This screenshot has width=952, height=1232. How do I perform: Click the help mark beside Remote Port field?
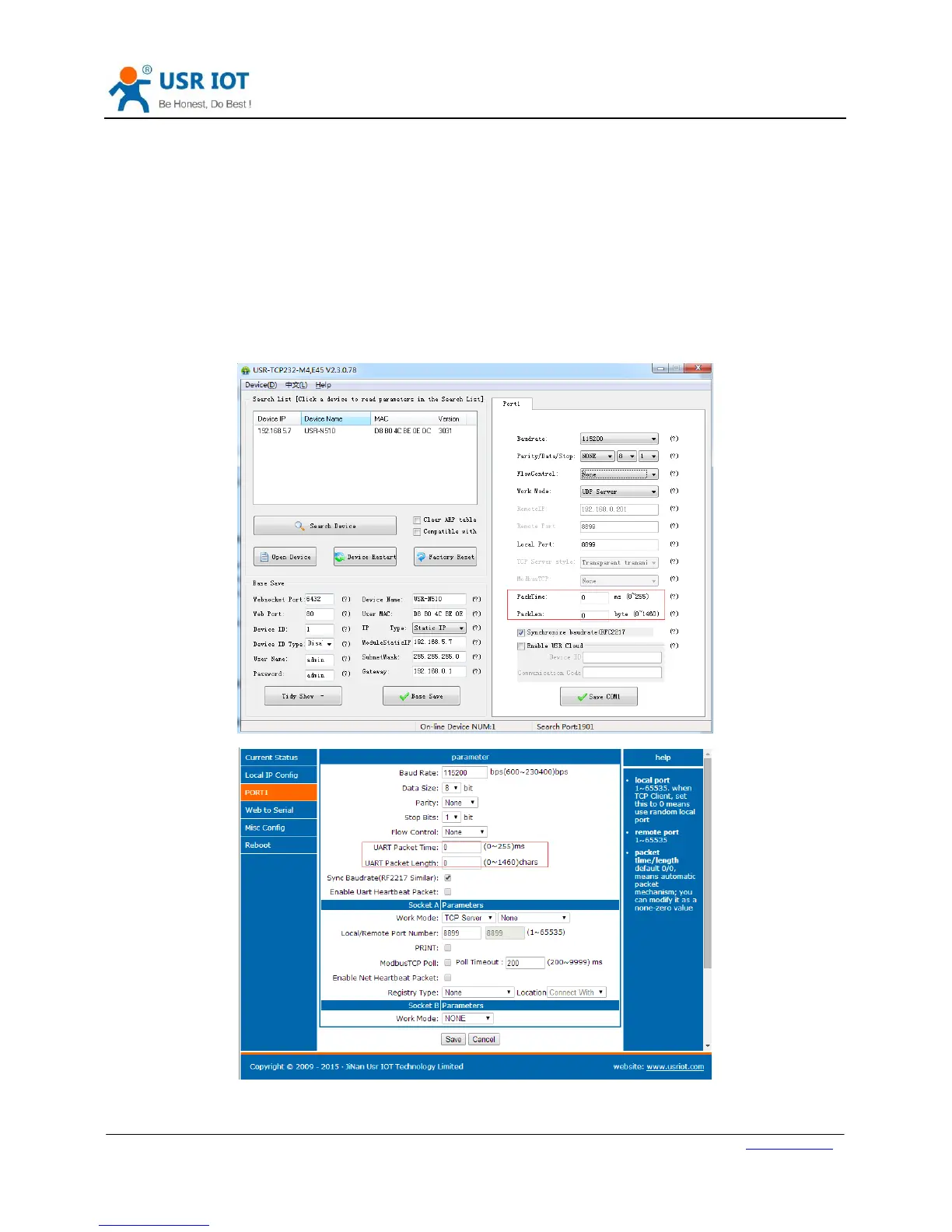(674, 526)
